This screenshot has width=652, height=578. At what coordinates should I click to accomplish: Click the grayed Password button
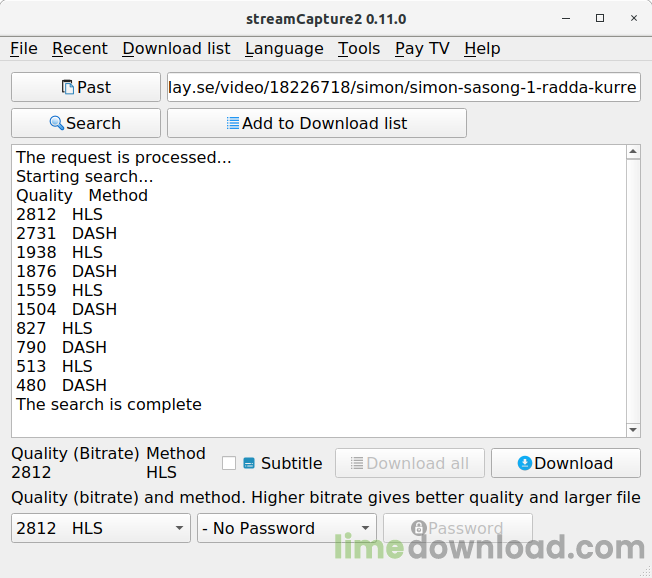(458, 528)
